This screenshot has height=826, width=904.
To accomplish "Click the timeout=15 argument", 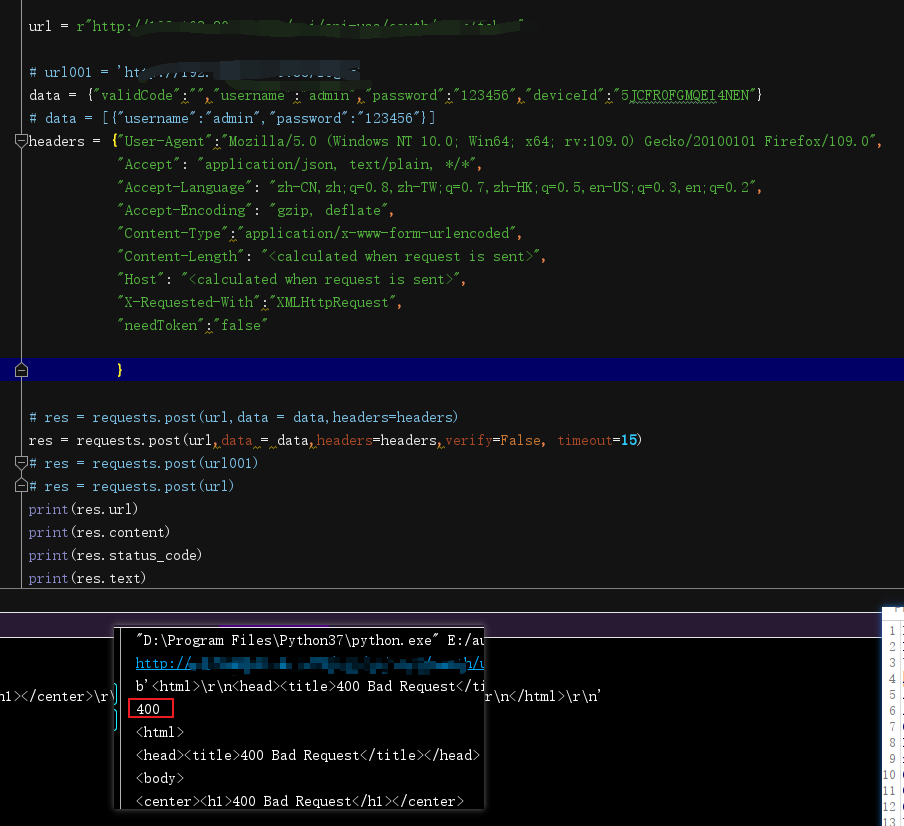I will point(597,441).
